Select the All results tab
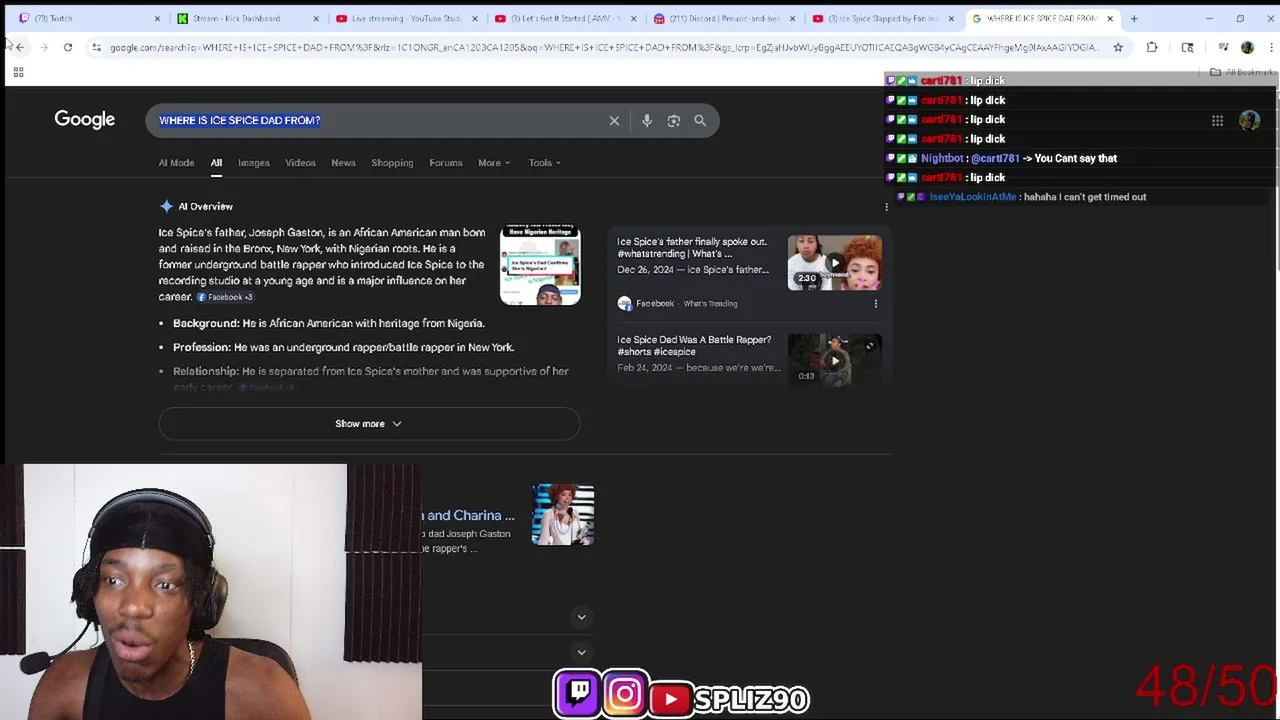 (x=216, y=162)
